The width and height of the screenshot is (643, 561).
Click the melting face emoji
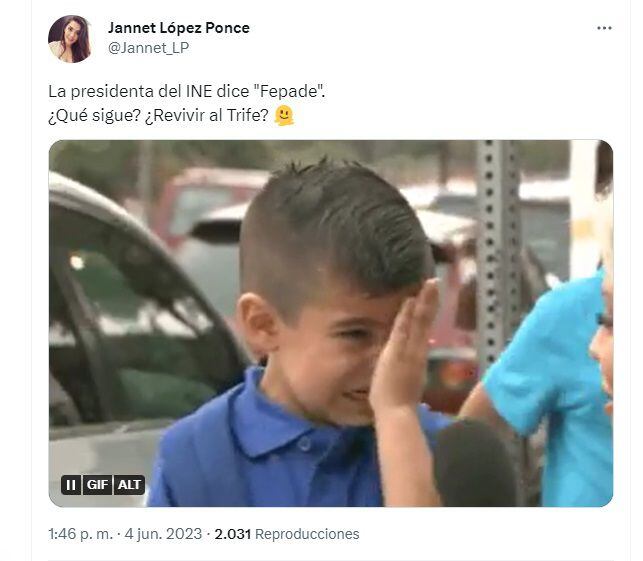[x=284, y=116]
